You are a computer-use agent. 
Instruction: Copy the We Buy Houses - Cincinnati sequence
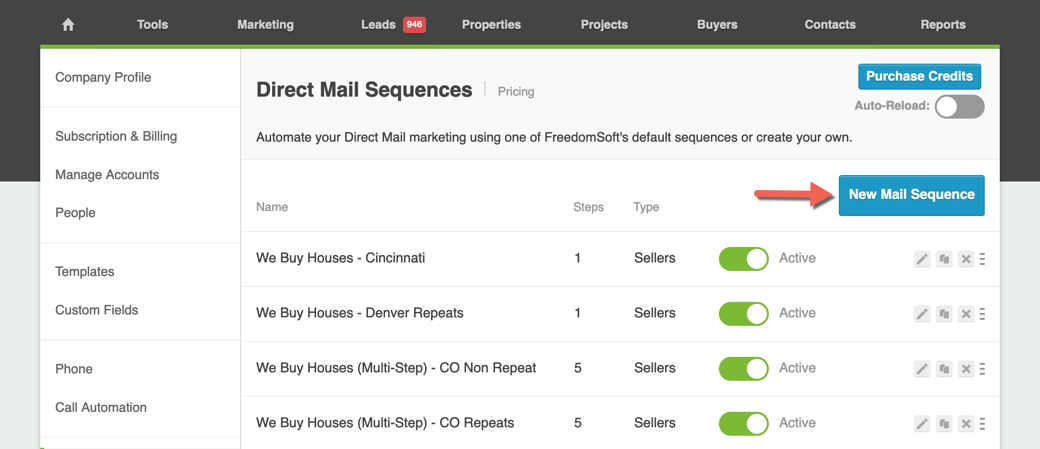(944, 259)
